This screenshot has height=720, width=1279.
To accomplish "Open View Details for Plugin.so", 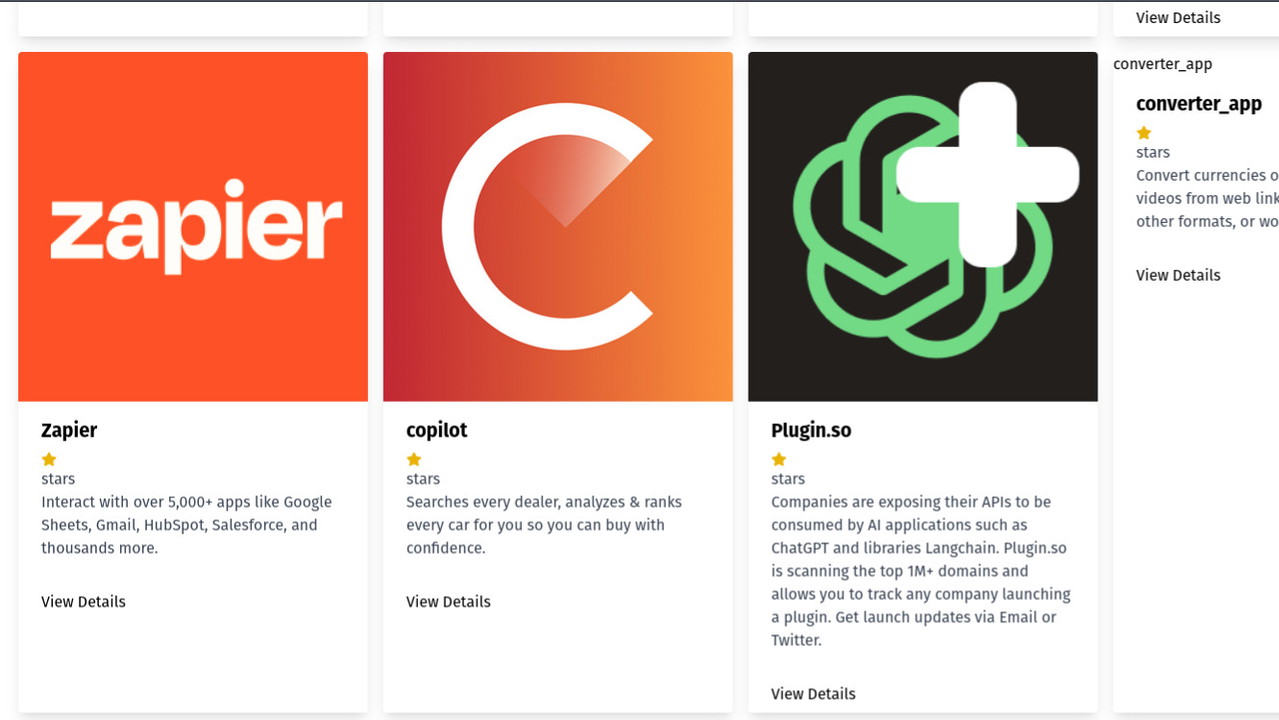I will click(x=813, y=694).
